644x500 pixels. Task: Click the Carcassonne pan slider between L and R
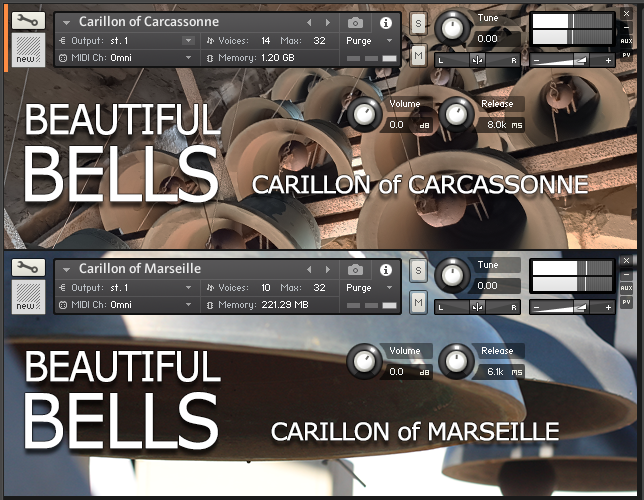[x=478, y=60]
